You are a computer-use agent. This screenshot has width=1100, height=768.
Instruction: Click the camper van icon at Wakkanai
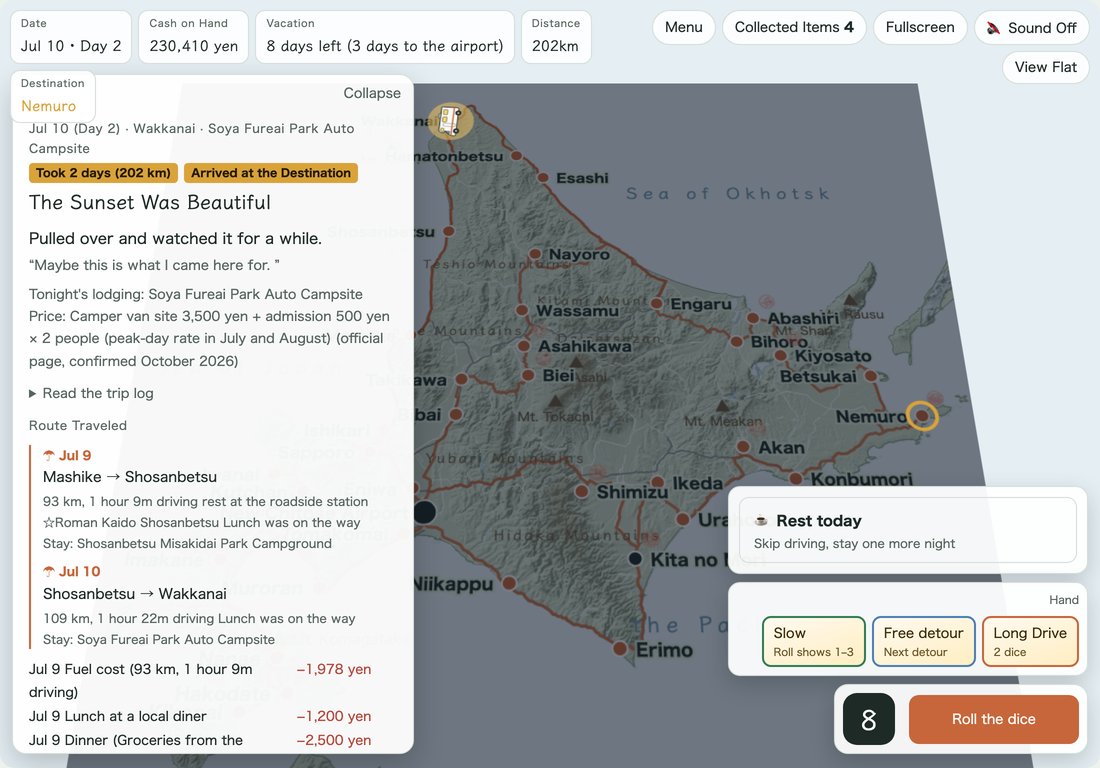(x=450, y=121)
